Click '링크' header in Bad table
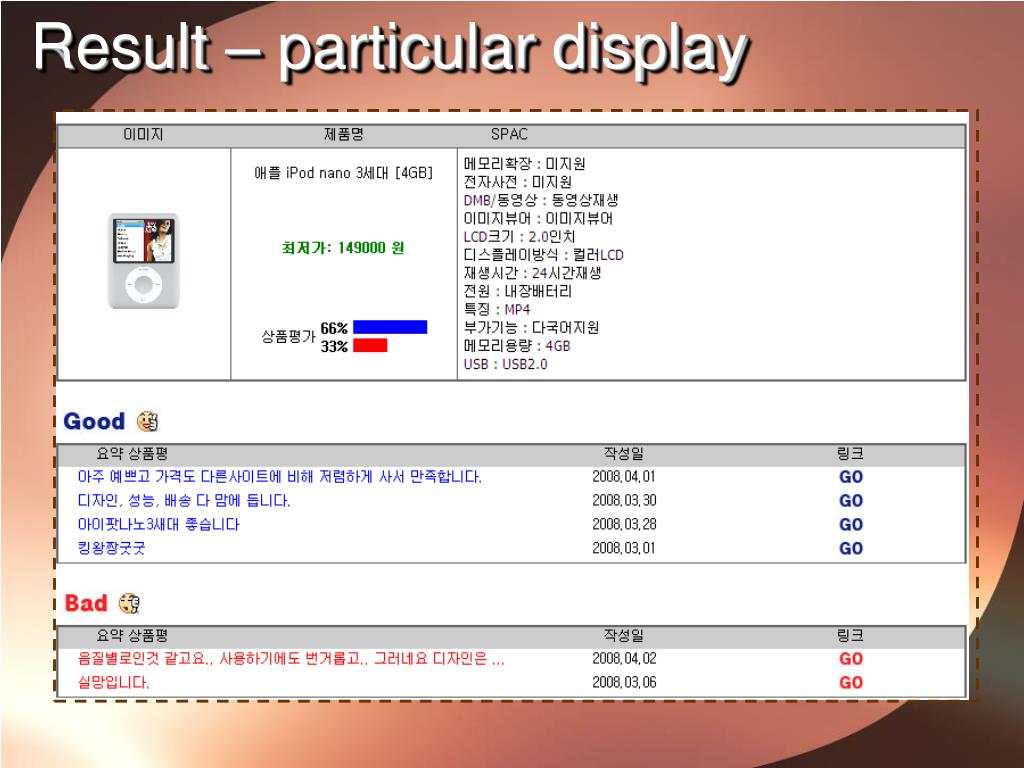The image size is (1024, 768). pyautogui.click(x=850, y=635)
